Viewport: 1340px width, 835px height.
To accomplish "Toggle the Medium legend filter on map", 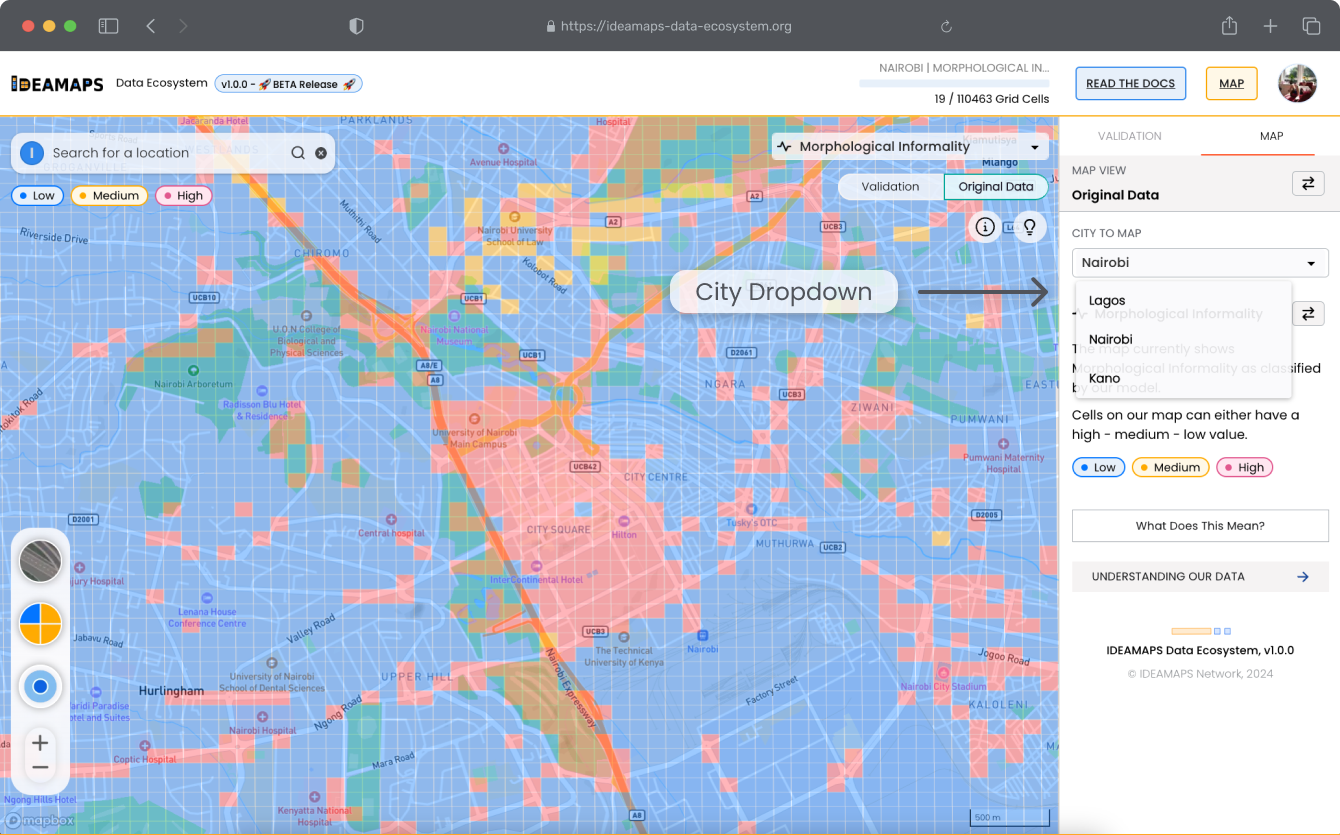I will click(109, 196).
